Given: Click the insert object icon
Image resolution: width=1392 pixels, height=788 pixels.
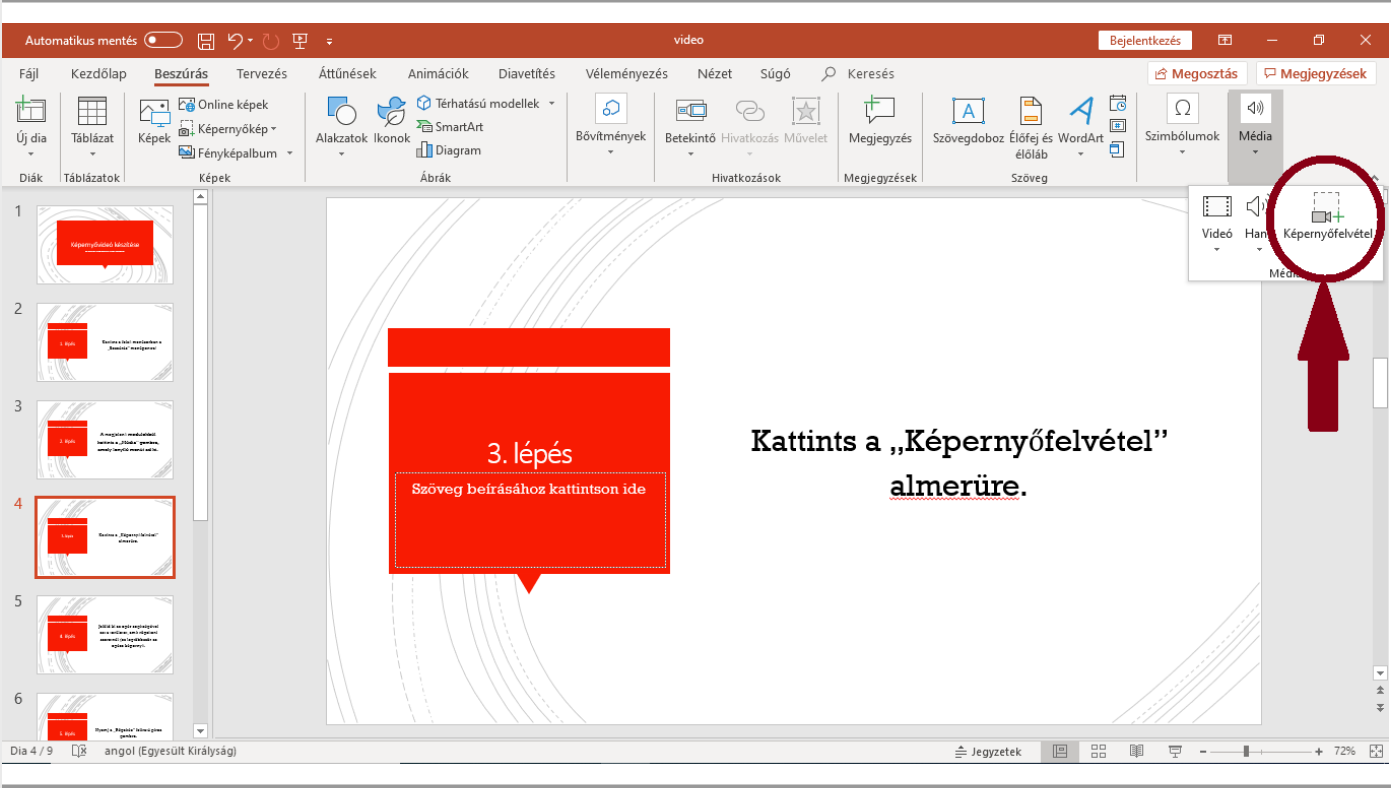Looking at the screenshot, I should (x=1118, y=150).
